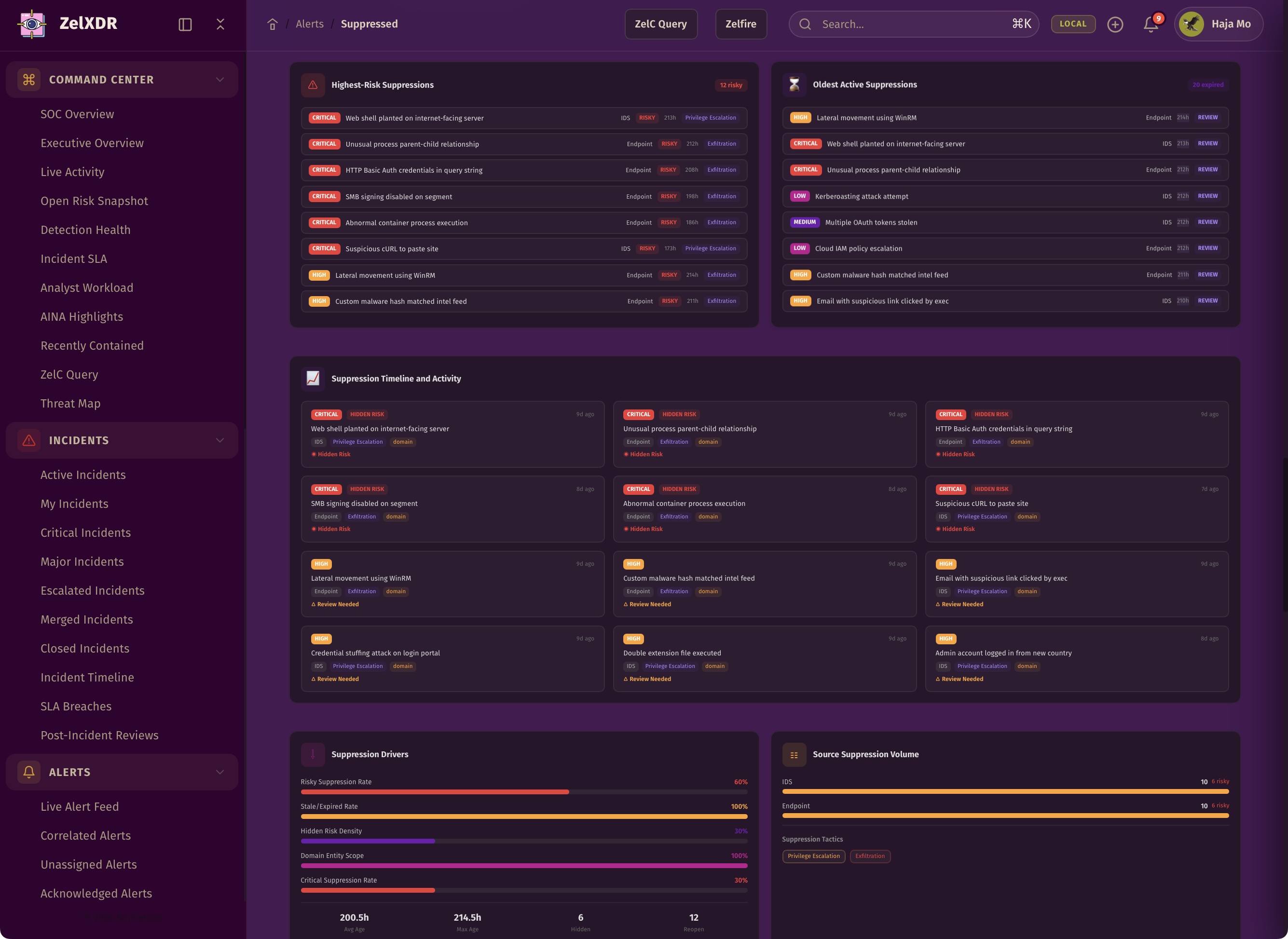Click the hourglass icon on Oldest Active Suppressions
The image size is (1288, 939).
794,85
